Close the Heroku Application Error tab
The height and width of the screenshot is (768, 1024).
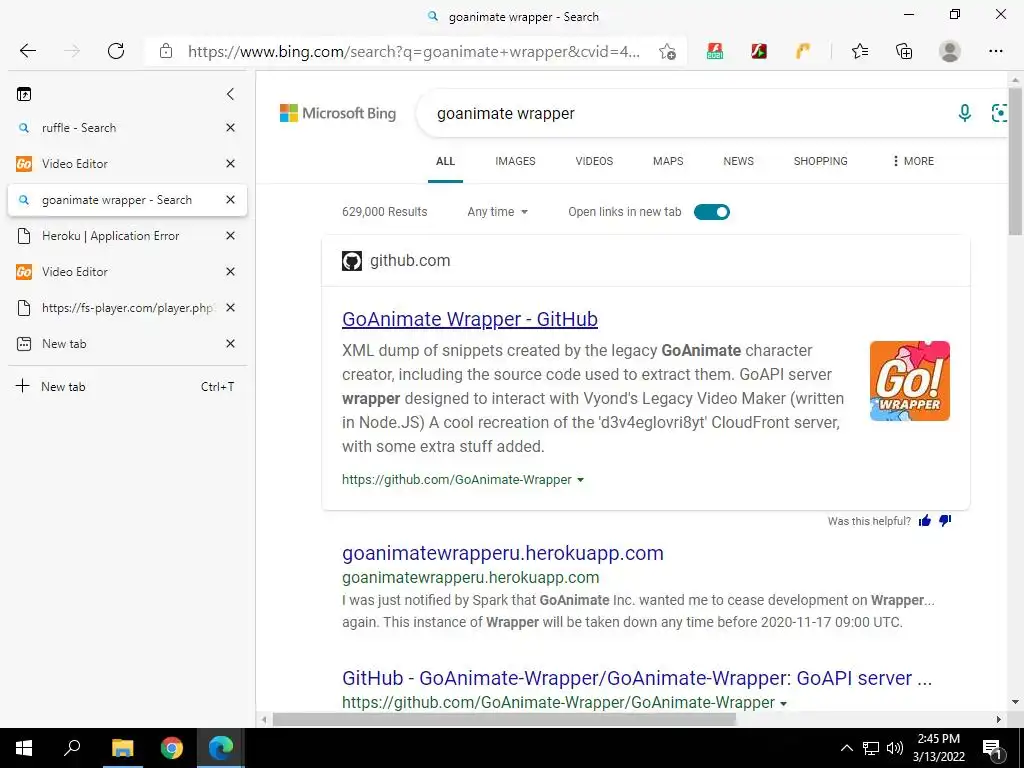tap(230, 236)
